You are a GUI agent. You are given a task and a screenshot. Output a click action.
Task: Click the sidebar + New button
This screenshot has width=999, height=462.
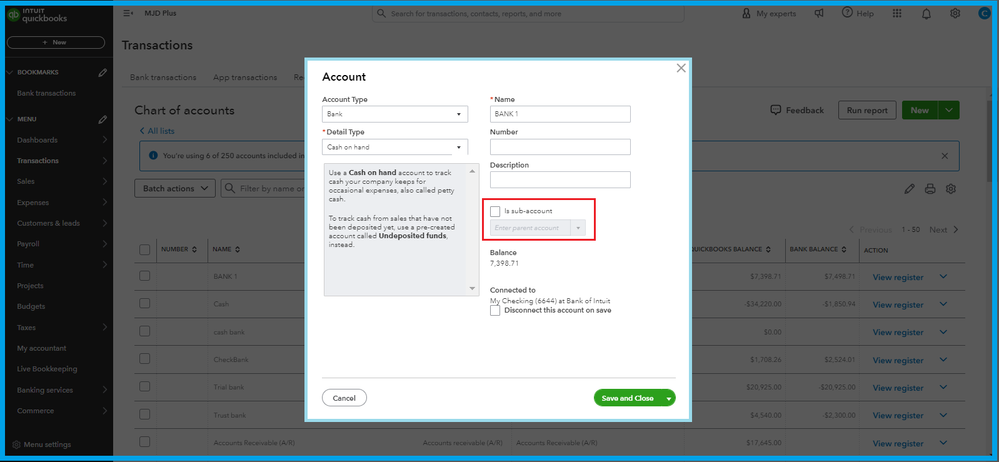coord(56,42)
